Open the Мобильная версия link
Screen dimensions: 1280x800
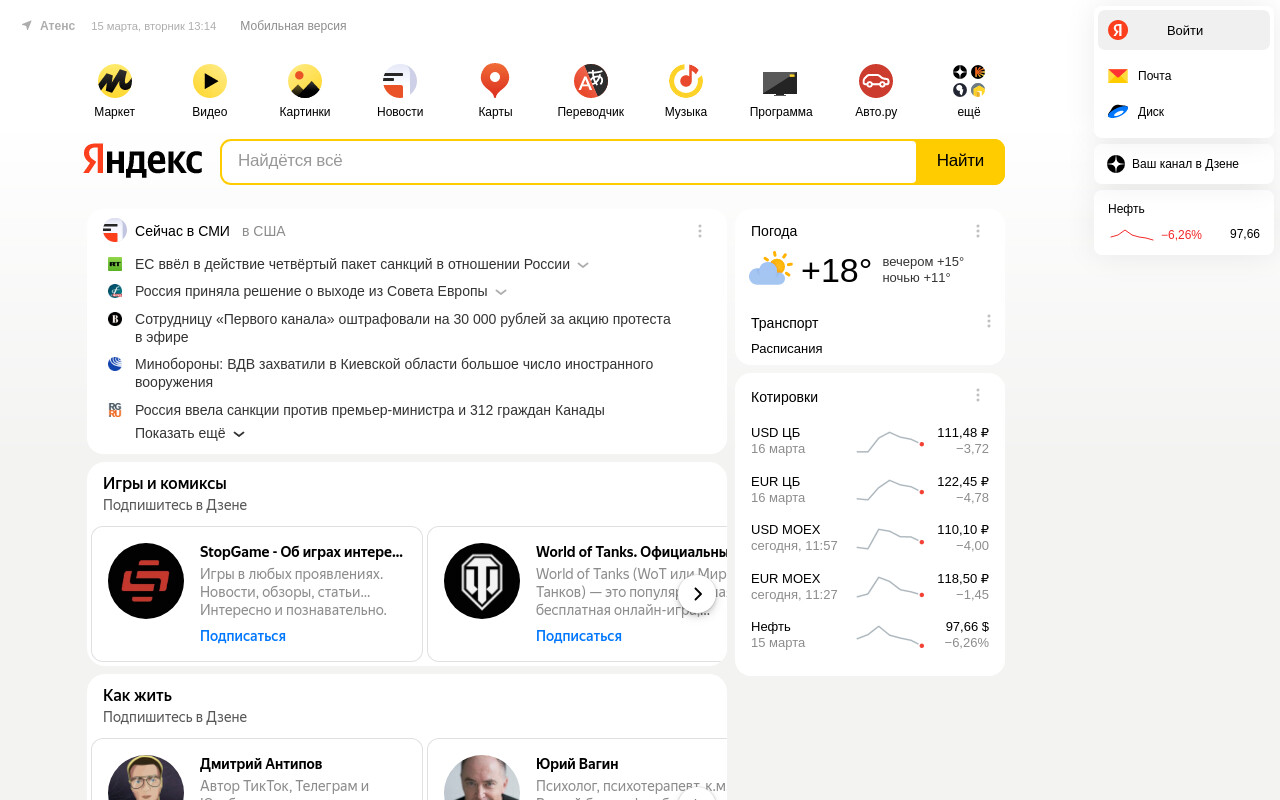[x=293, y=26]
